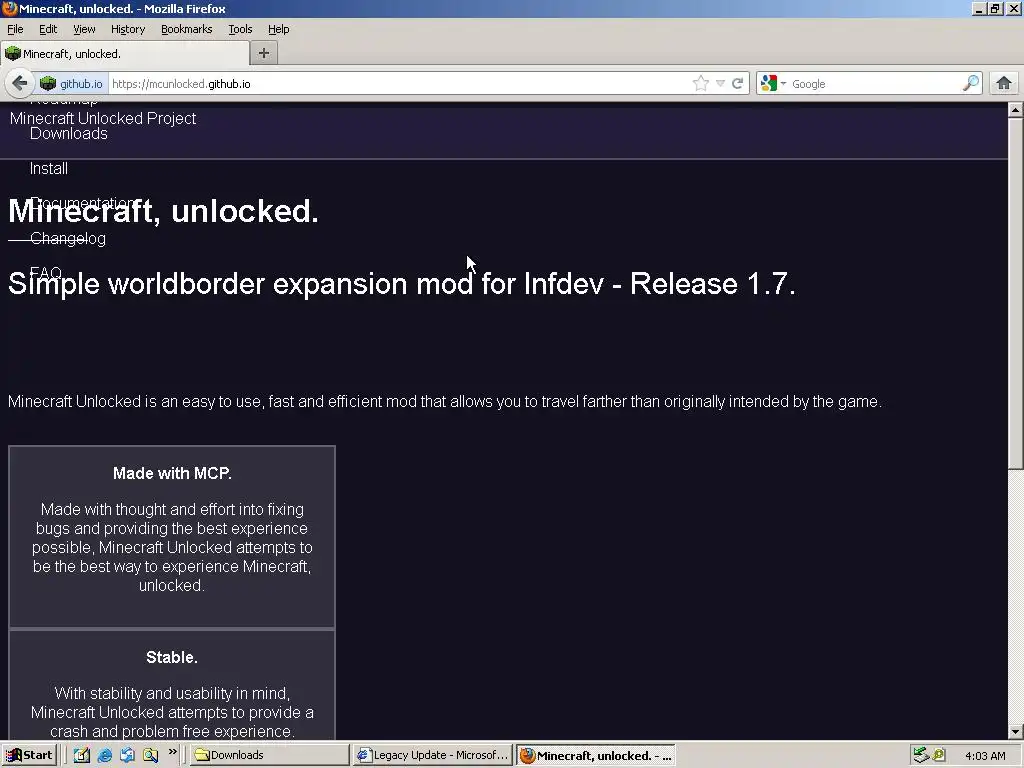
Task: Click the Minecraft Unlocked Project title link
Action: [x=103, y=118]
